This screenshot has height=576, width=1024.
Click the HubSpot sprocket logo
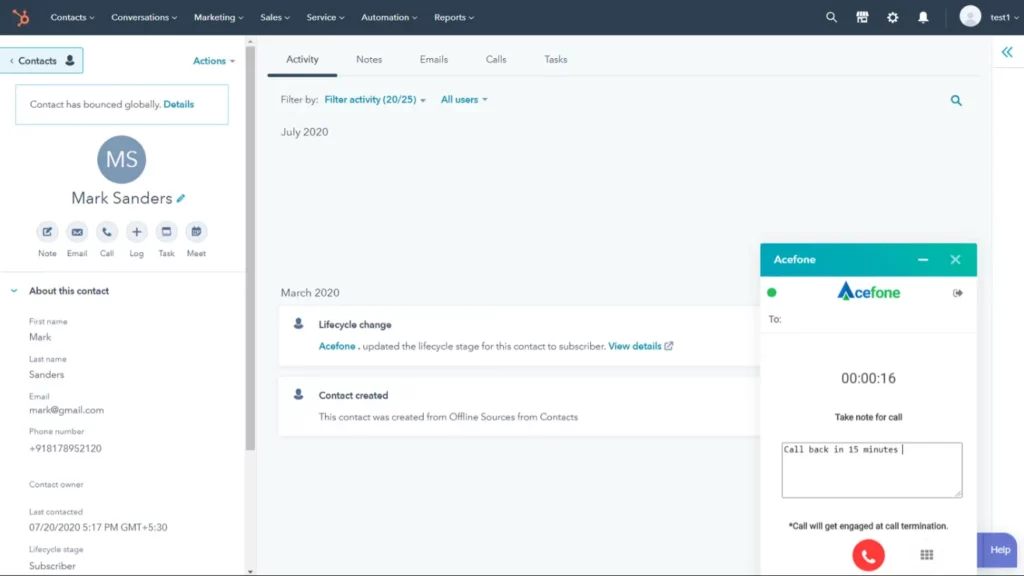[21, 18]
